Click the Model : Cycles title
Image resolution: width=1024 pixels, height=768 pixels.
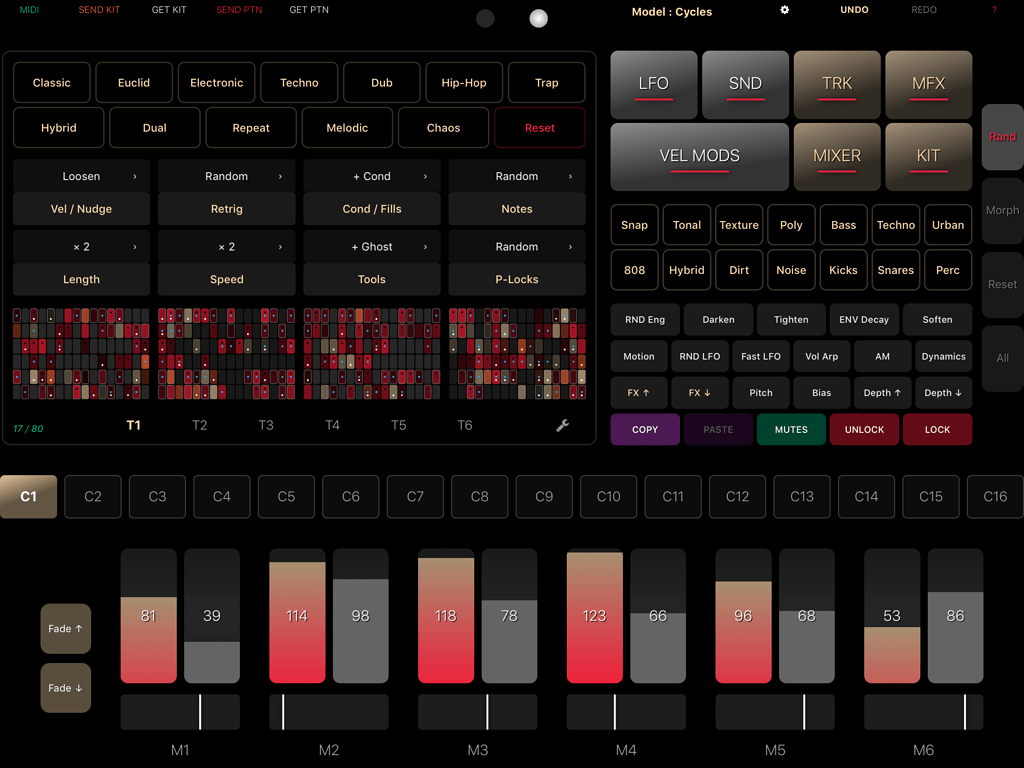pyautogui.click(x=671, y=12)
